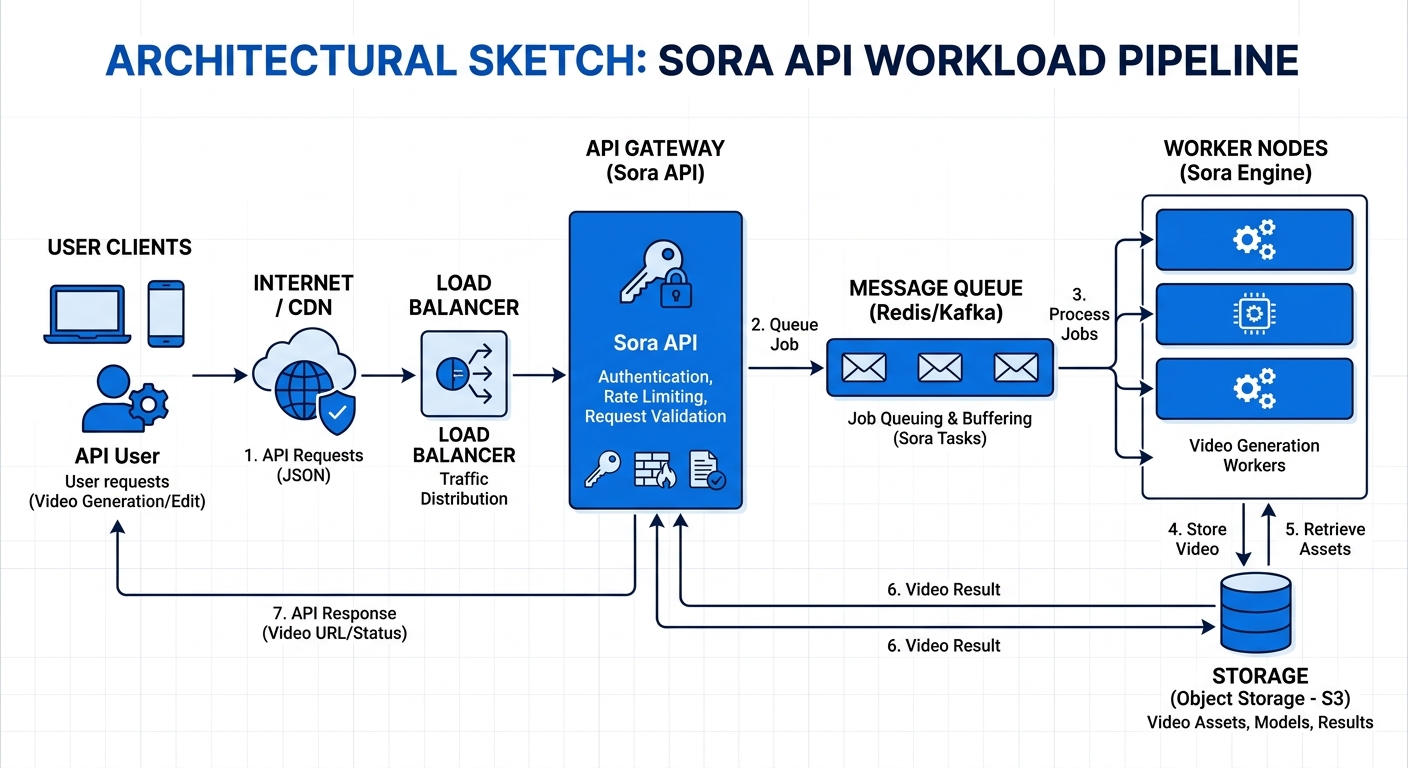Select the MESSAGE QUEUE (Redis/Kafka) label
This screenshot has width=1408, height=768.
(936, 300)
